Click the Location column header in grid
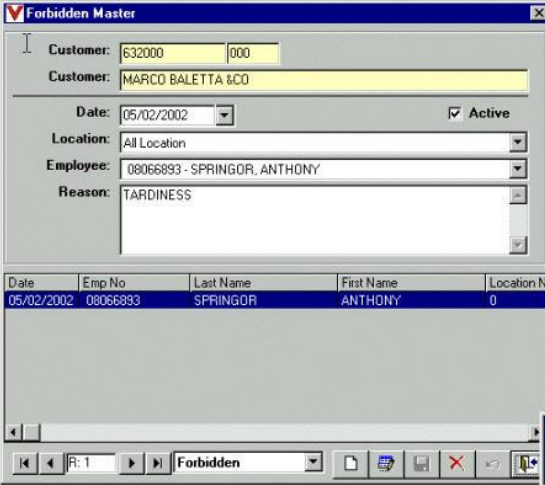Screen dimensions: 545x485 coord(515,283)
